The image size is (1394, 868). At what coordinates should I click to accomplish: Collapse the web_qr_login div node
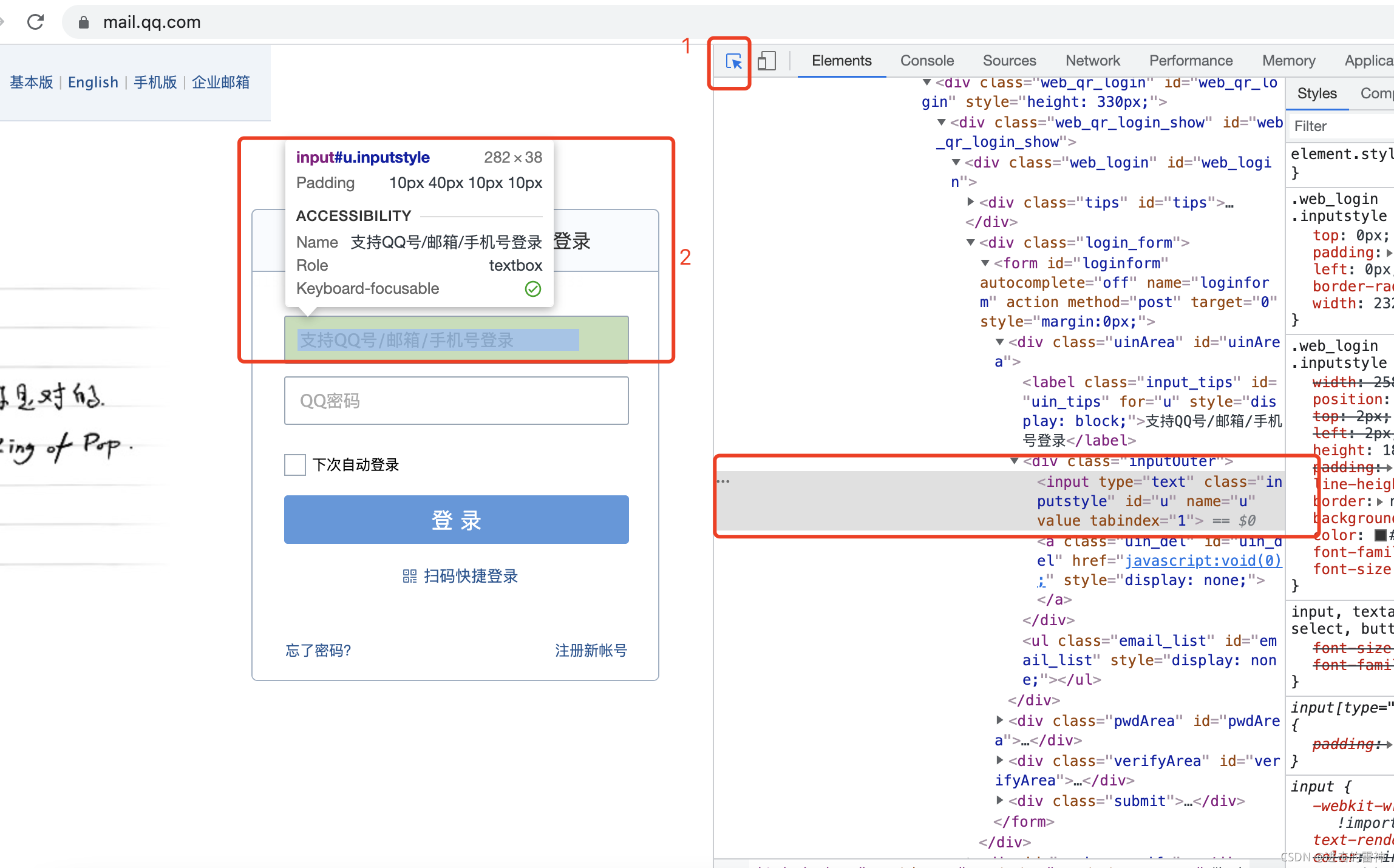coord(926,82)
